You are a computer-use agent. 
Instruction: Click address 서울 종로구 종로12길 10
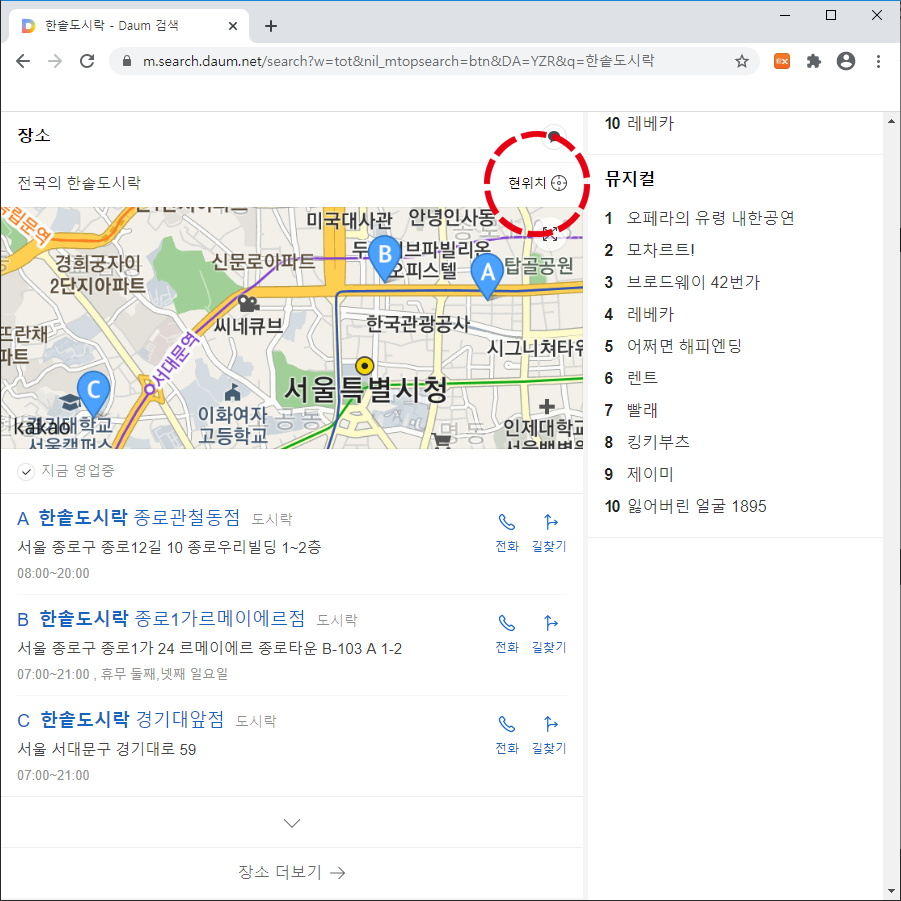coord(169,547)
